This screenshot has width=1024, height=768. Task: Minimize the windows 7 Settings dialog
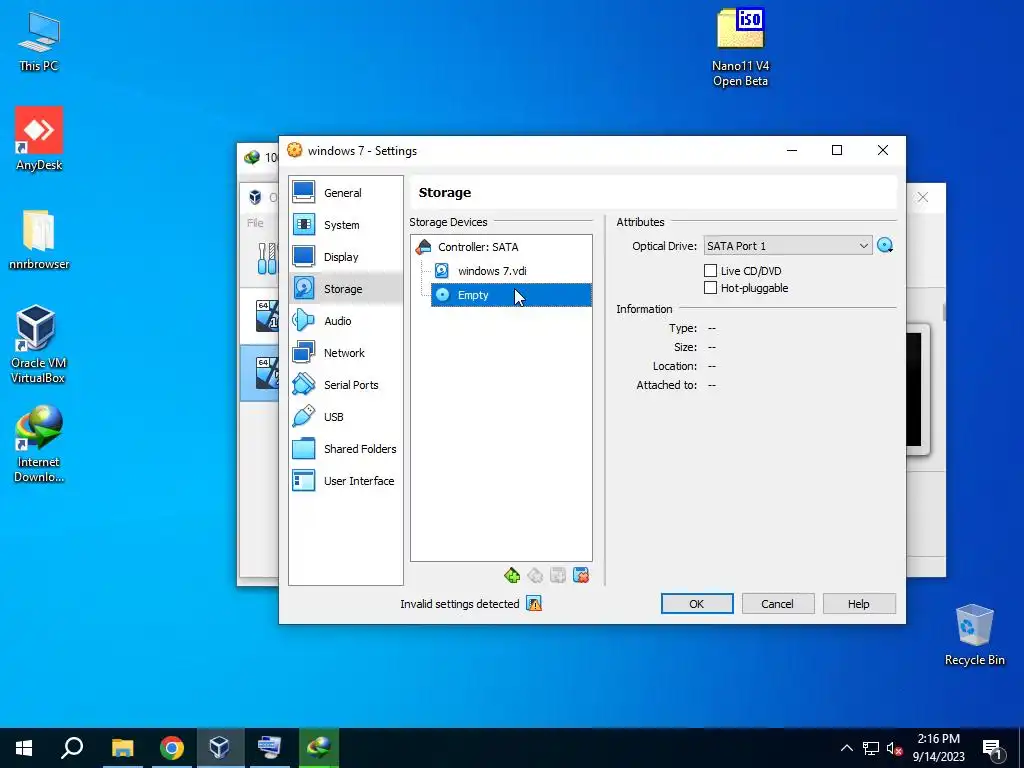point(792,151)
